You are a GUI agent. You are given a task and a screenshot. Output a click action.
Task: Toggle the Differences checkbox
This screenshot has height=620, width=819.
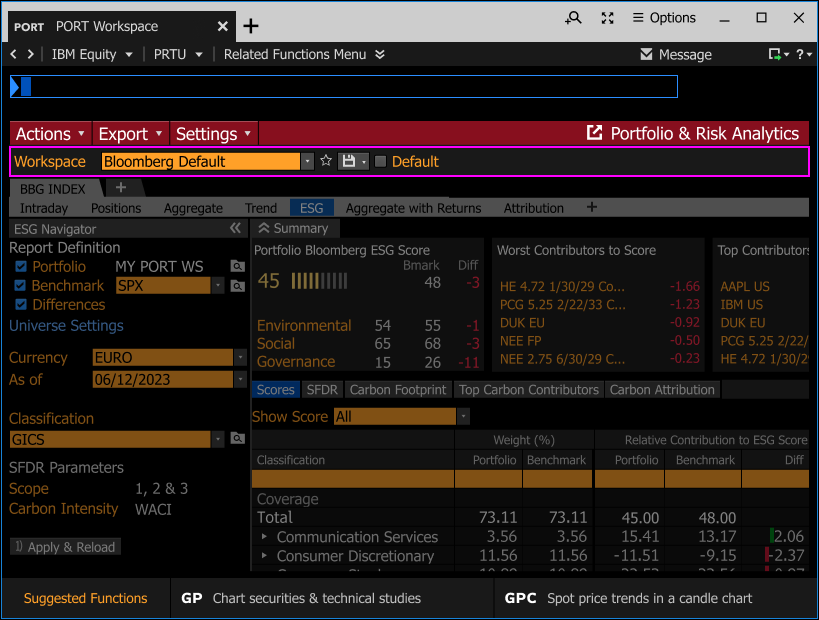click(x=21, y=305)
